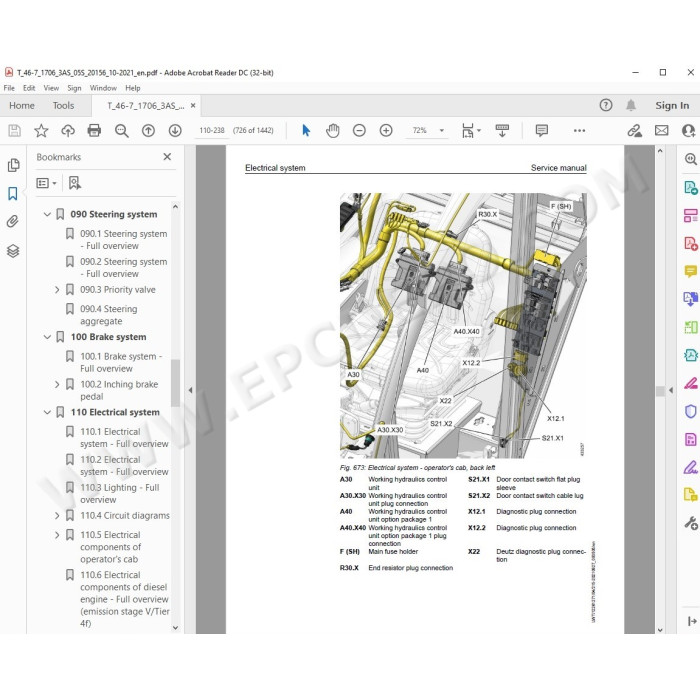This screenshot has height=700, width=700.
Task: Find current bookmark icon
Action: click(x=75, y=183)
